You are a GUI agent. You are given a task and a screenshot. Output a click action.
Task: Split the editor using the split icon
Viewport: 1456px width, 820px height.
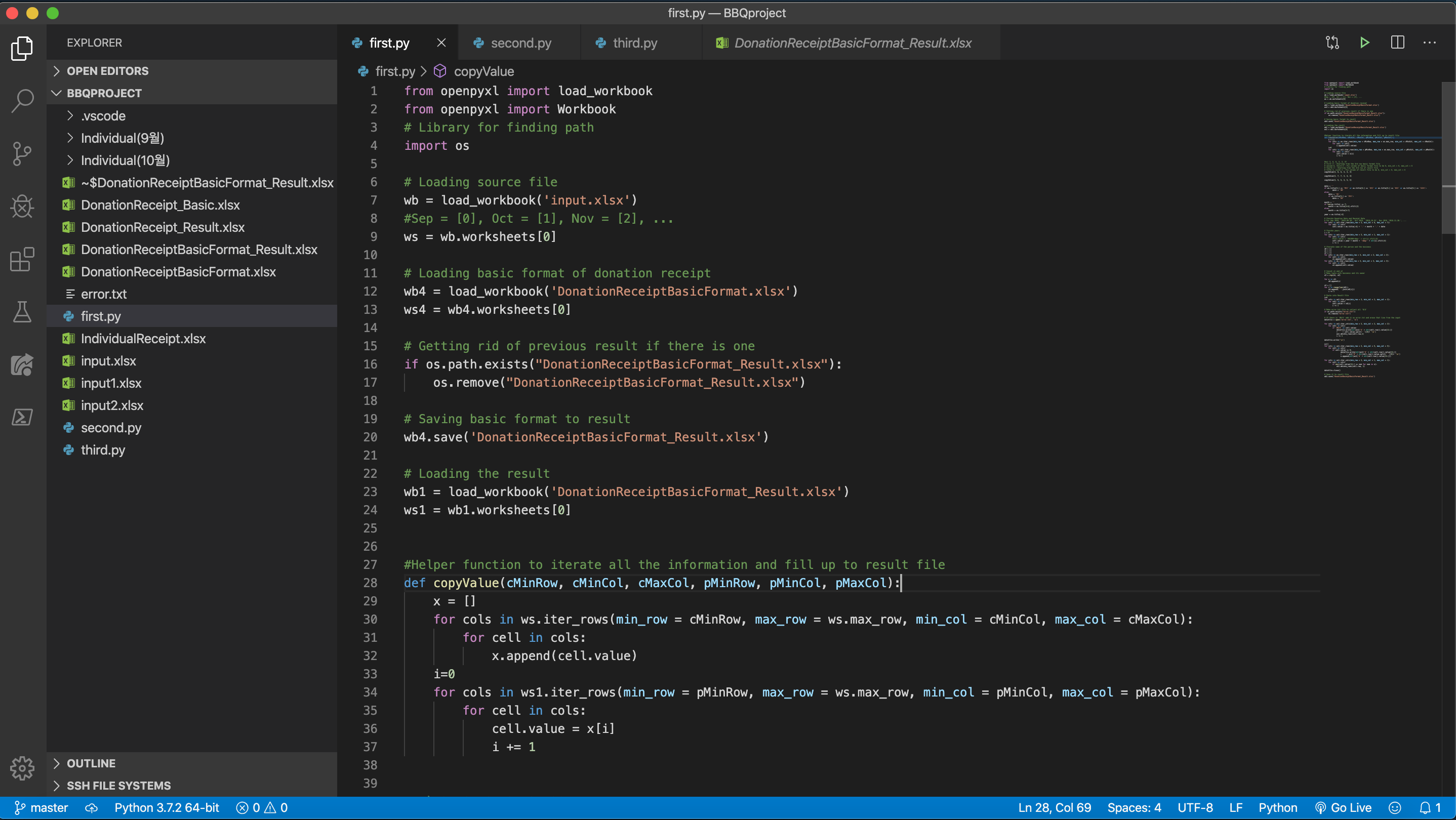(1398, 43)
